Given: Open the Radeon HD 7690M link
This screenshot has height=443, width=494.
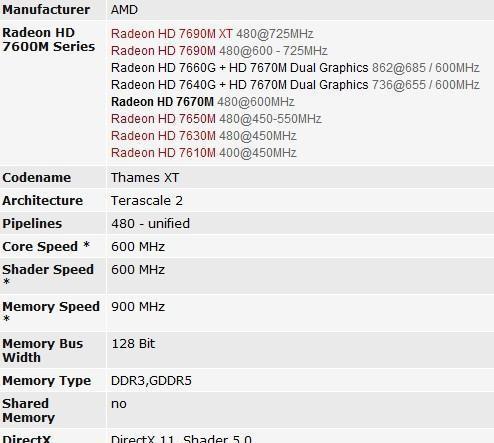Looking at the screenshot, I should click(x=163, y=51).
